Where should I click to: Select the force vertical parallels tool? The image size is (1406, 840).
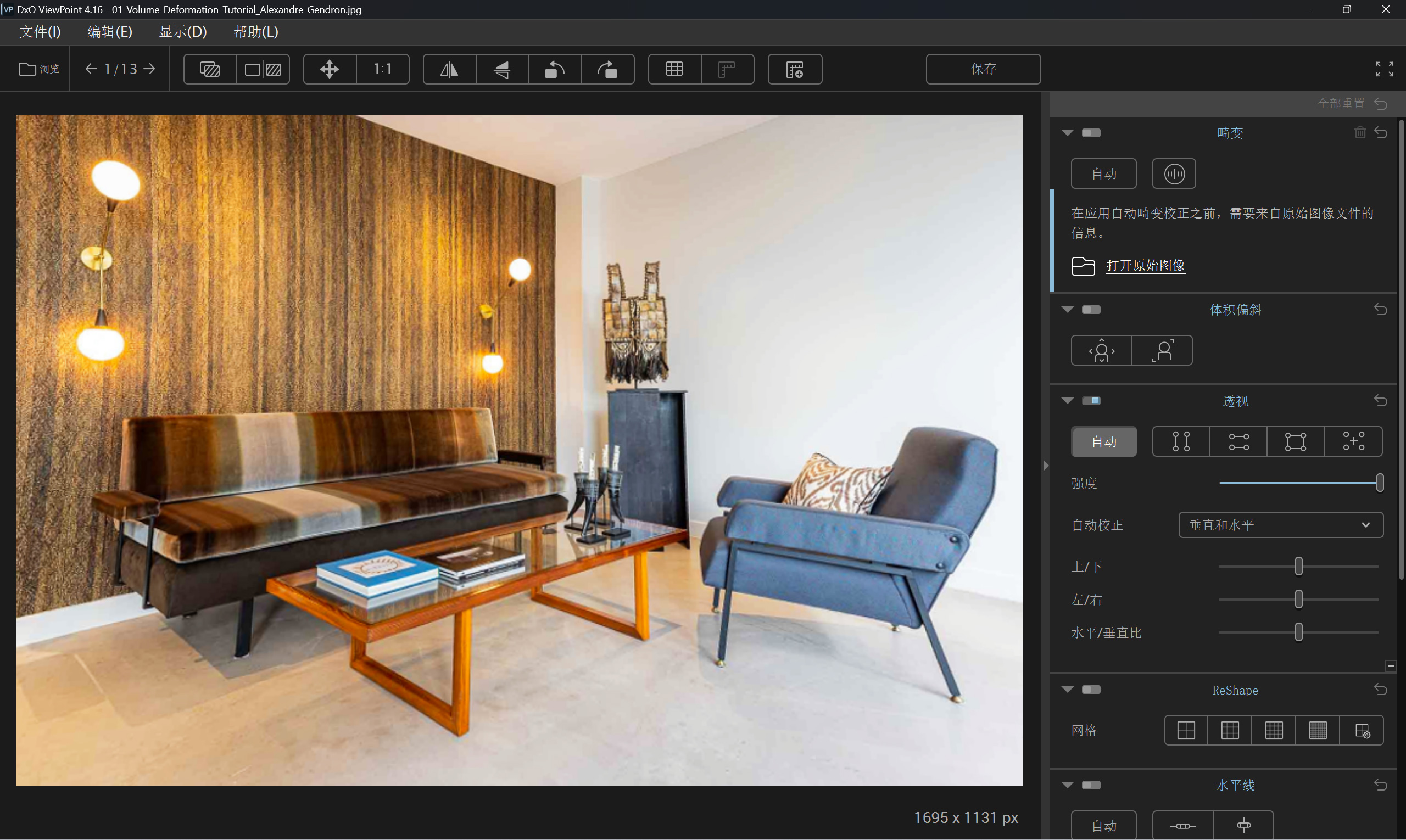1181,441
